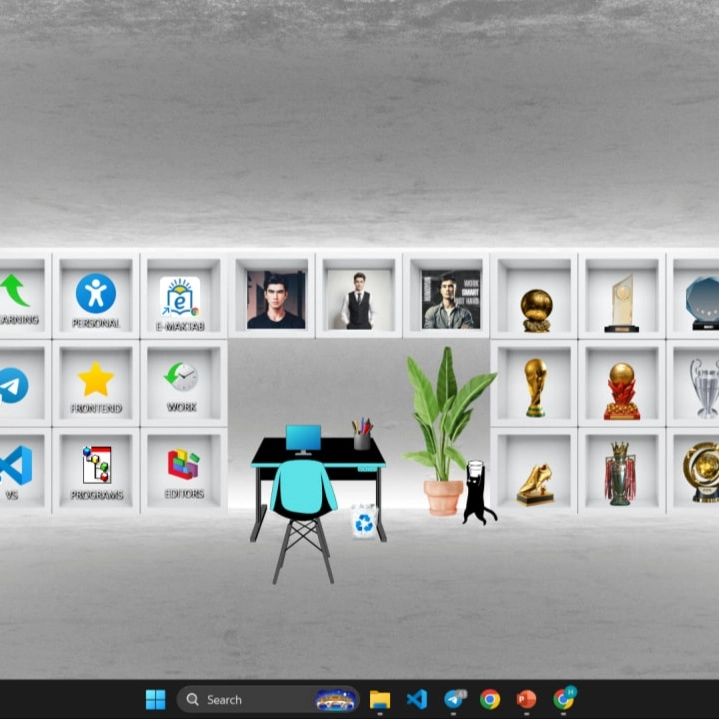
Task: Open the Recycle Bin under the desk
Action: point(365,521)
